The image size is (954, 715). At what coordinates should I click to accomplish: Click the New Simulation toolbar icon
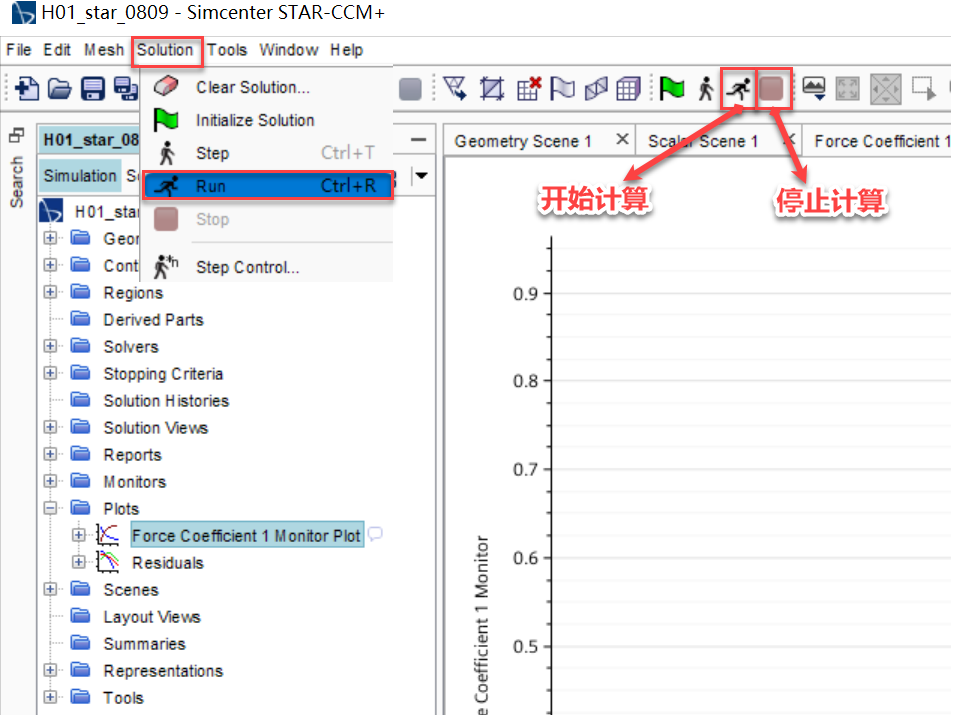pos(27,89)
